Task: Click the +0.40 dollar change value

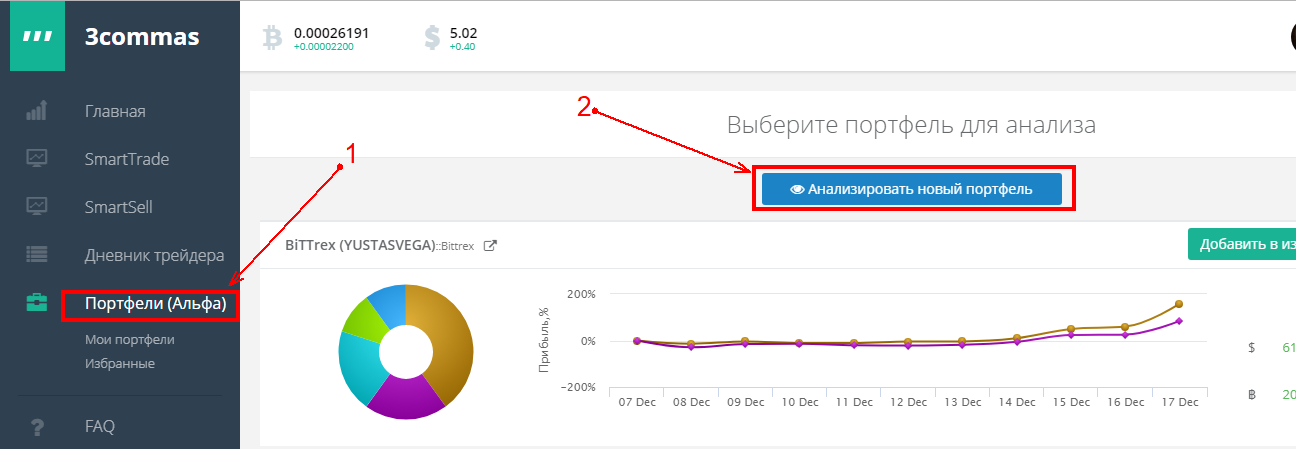Action: coord(462,47)
